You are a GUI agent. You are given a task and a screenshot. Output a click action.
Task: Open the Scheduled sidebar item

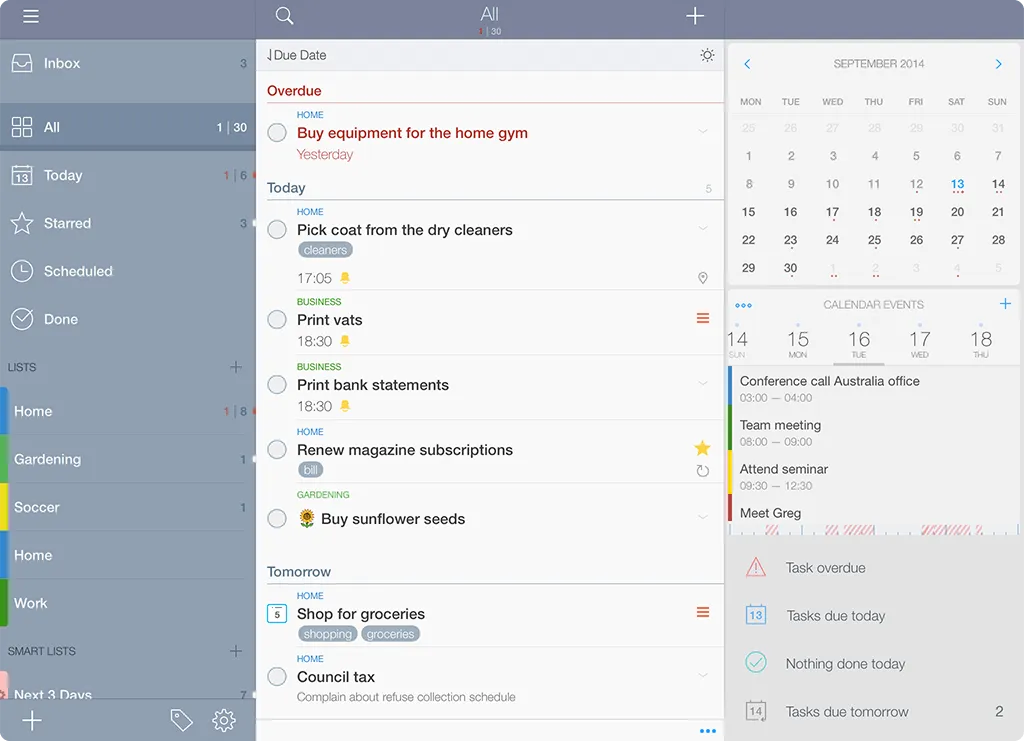[x=78, y=272]
